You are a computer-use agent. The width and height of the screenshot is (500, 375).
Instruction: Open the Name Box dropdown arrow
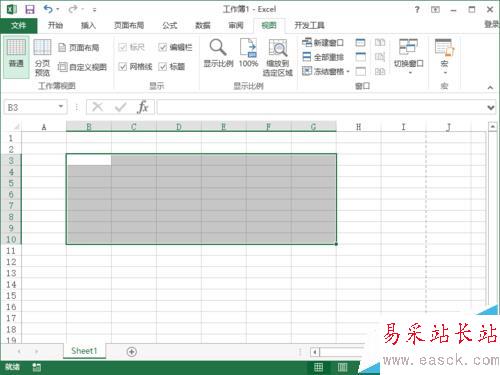click(x=61, y=107)
